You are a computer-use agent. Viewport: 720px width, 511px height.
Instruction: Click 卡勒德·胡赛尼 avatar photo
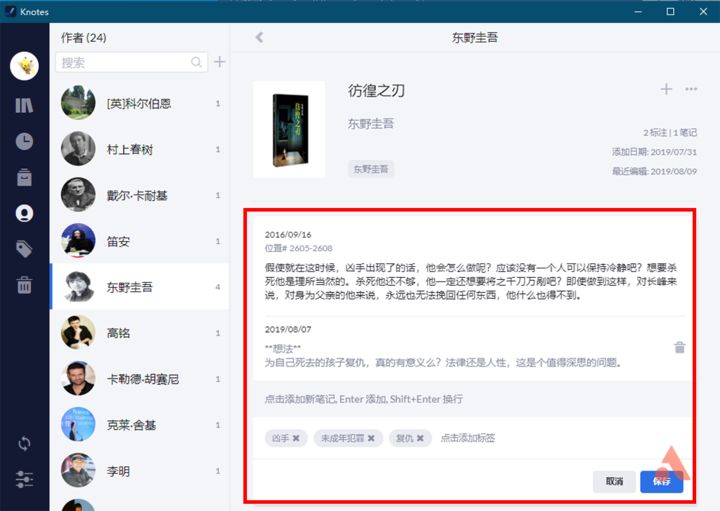pos(78,378)
